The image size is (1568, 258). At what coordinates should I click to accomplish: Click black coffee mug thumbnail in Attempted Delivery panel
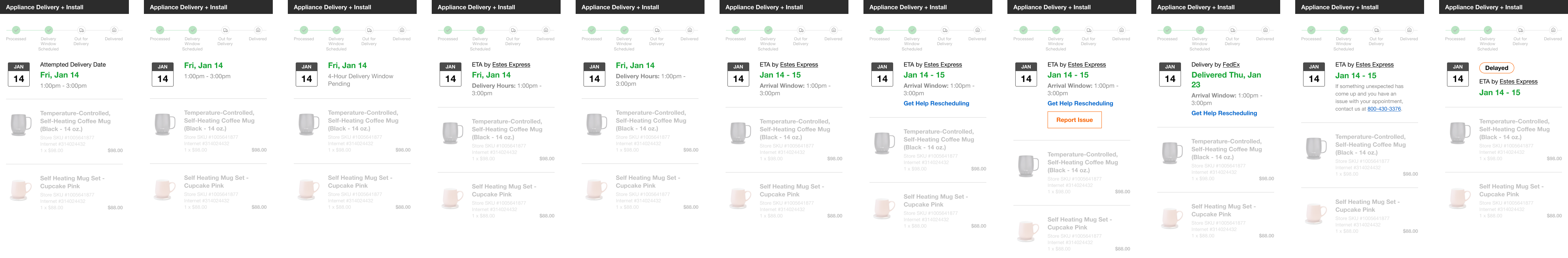(x=21, y=124)
